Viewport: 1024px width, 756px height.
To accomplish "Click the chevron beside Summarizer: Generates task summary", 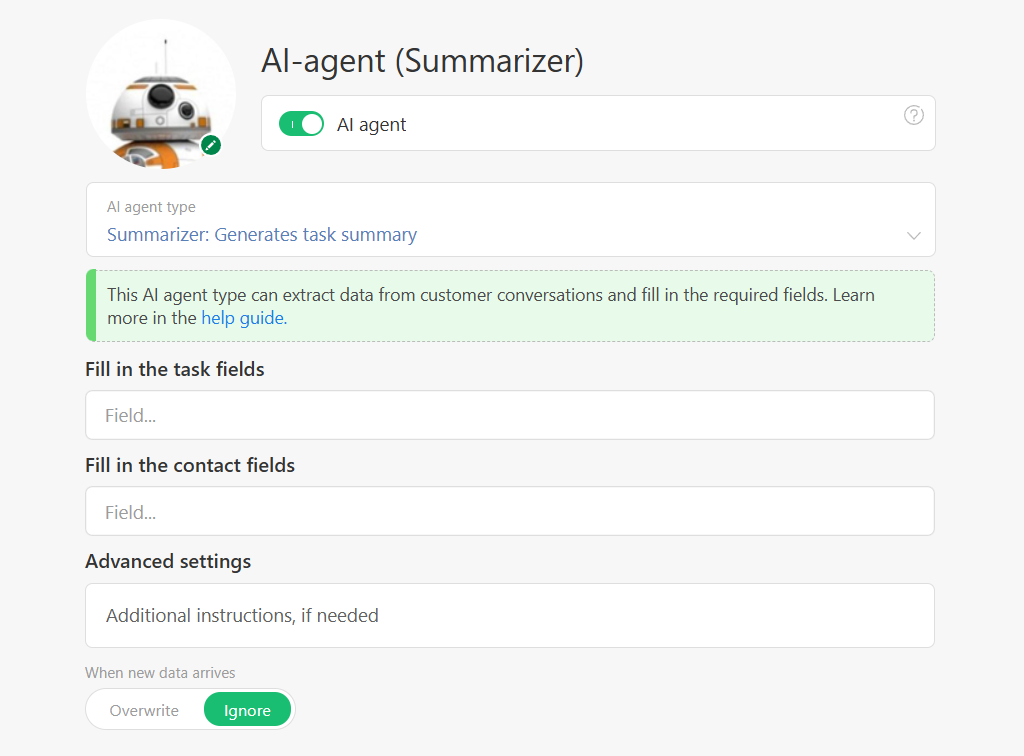I will coord(912,235).
